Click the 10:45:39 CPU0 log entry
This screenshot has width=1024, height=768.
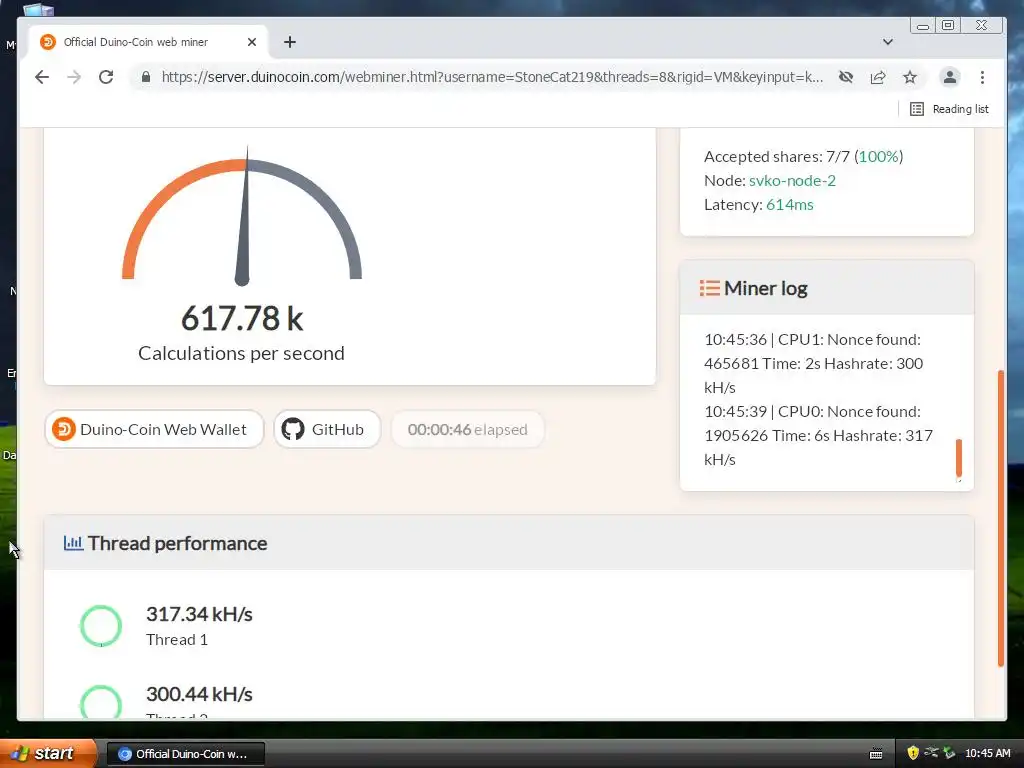[818, 435]
